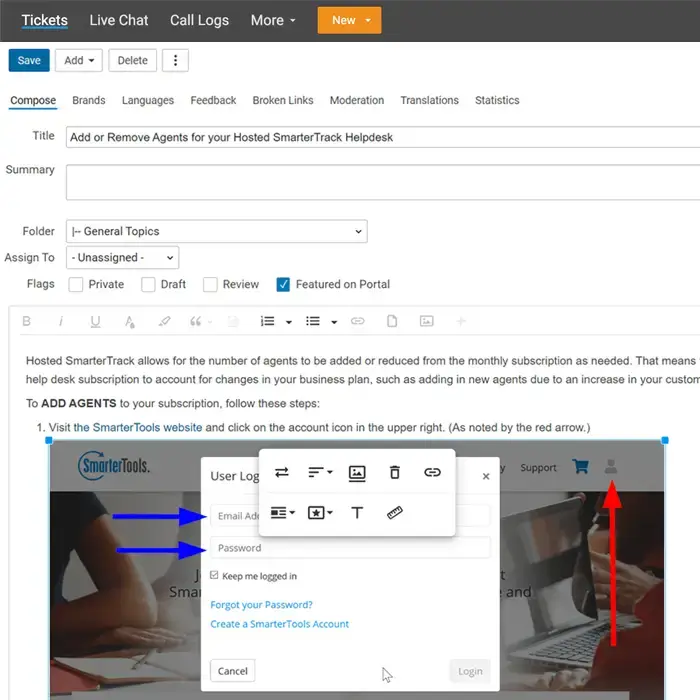Switch to Languages tab

[x=148, y=100]
